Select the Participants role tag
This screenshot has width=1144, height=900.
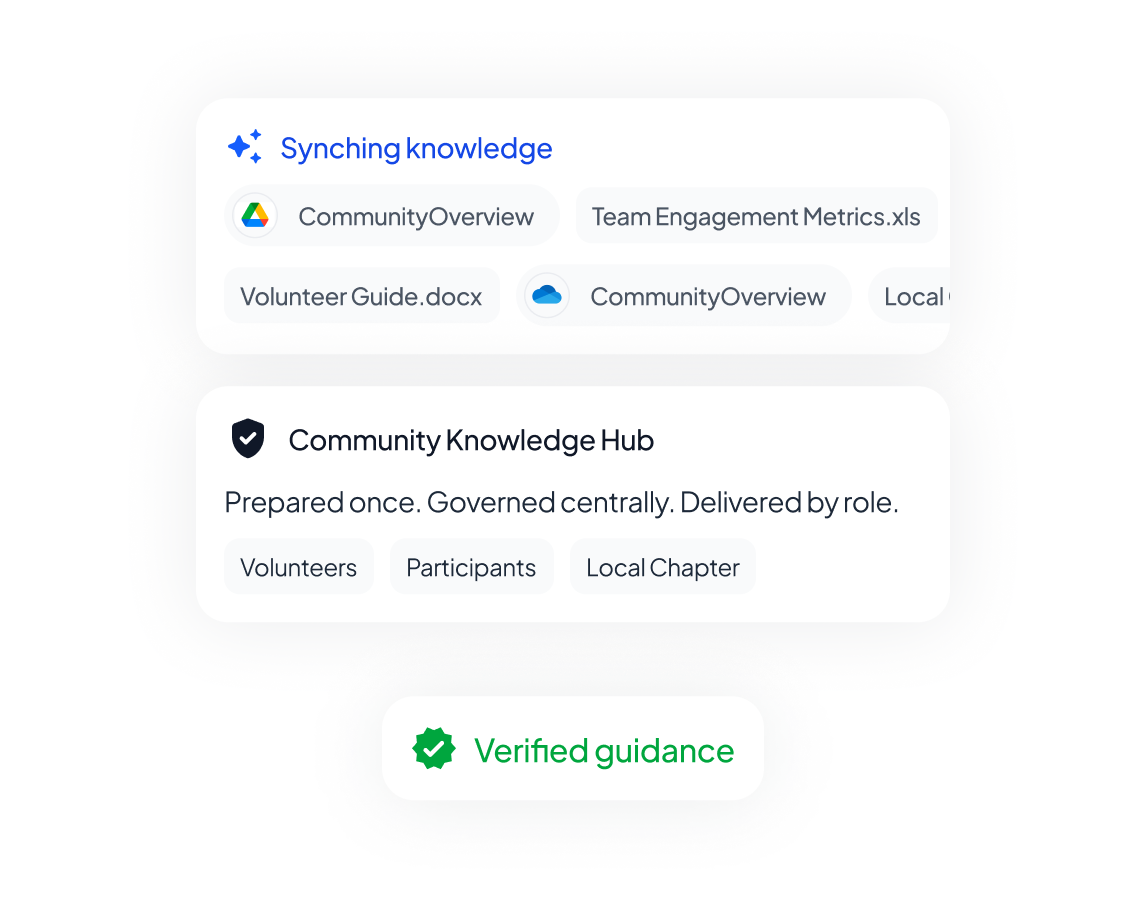pyautogui.click(x=471, y=568)
